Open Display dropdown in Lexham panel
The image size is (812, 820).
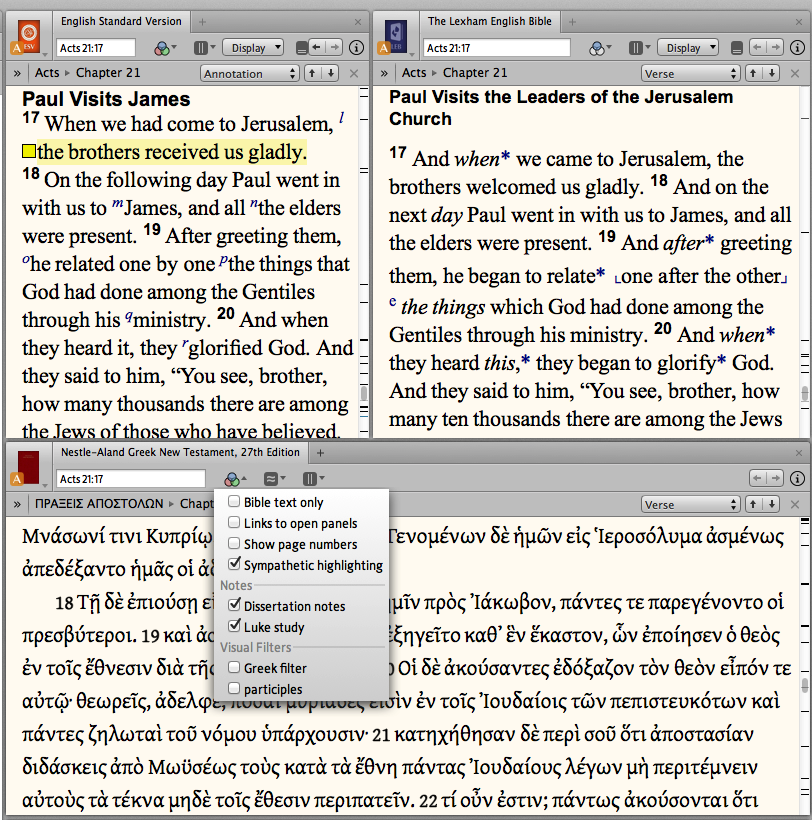tap(688, 48)
